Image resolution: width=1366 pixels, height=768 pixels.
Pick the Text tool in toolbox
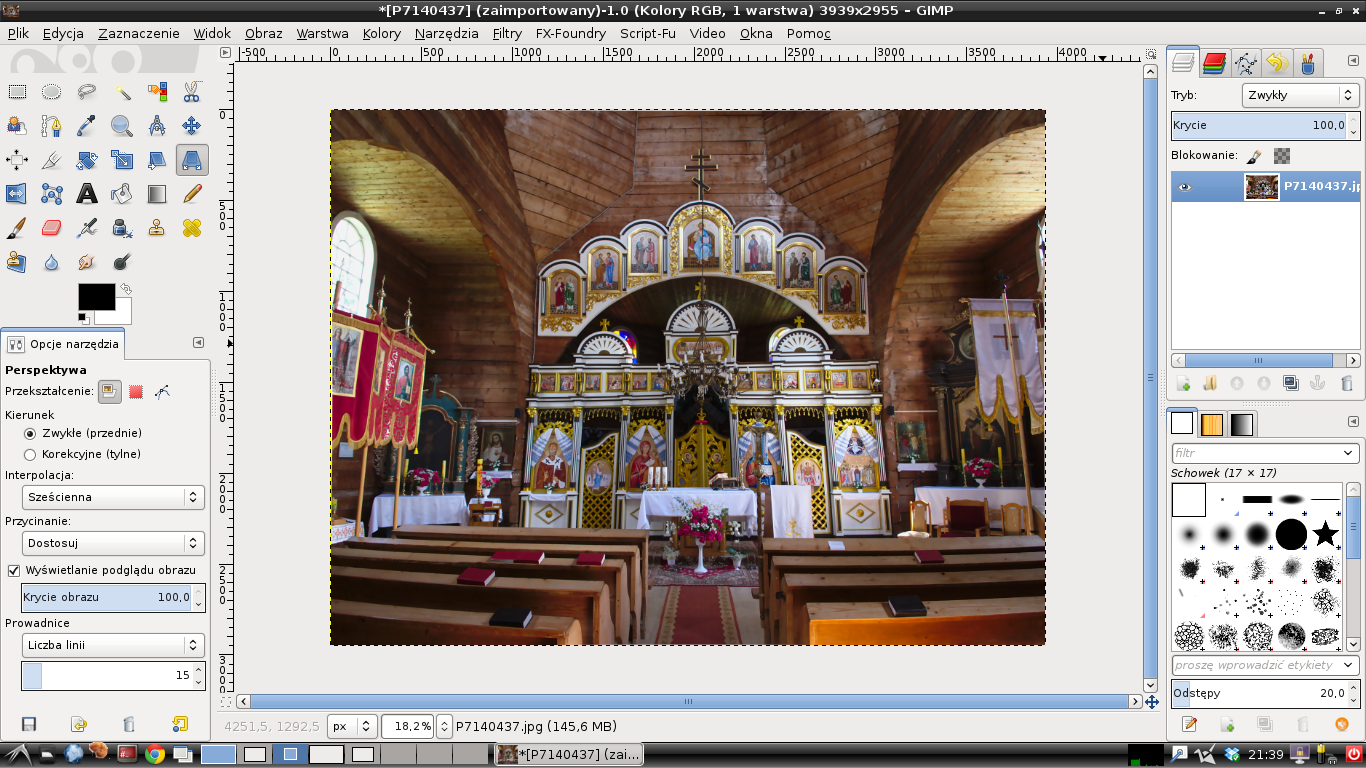(87, 194)
